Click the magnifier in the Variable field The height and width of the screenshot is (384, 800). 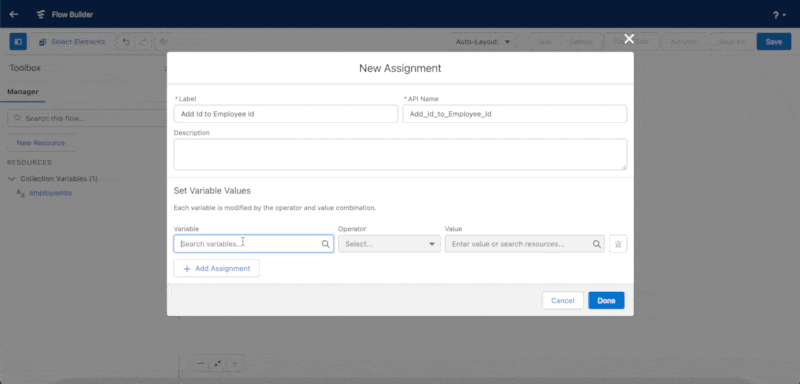tap(326, 244)
